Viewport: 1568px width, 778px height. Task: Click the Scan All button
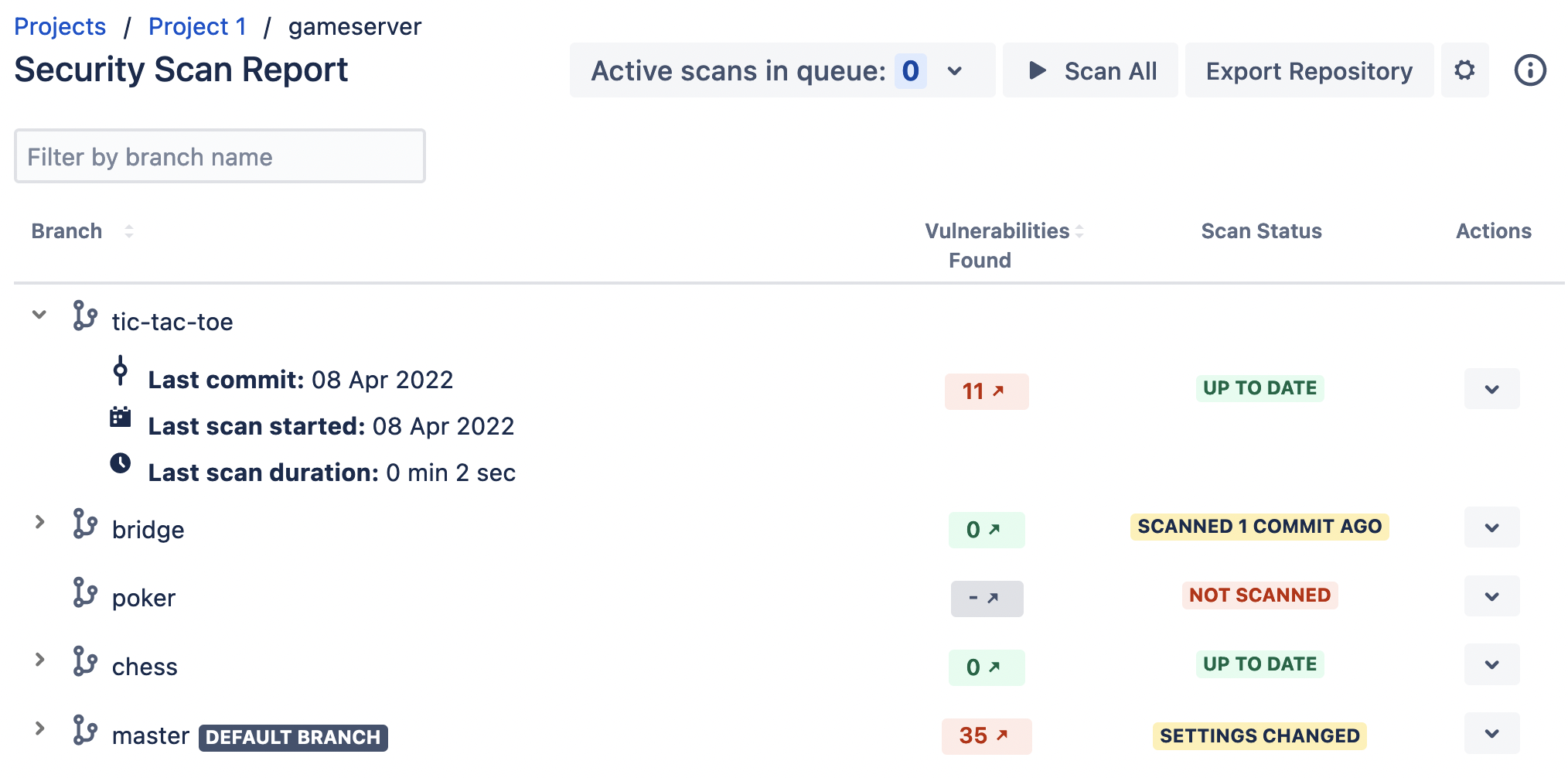click(1090, 71)
